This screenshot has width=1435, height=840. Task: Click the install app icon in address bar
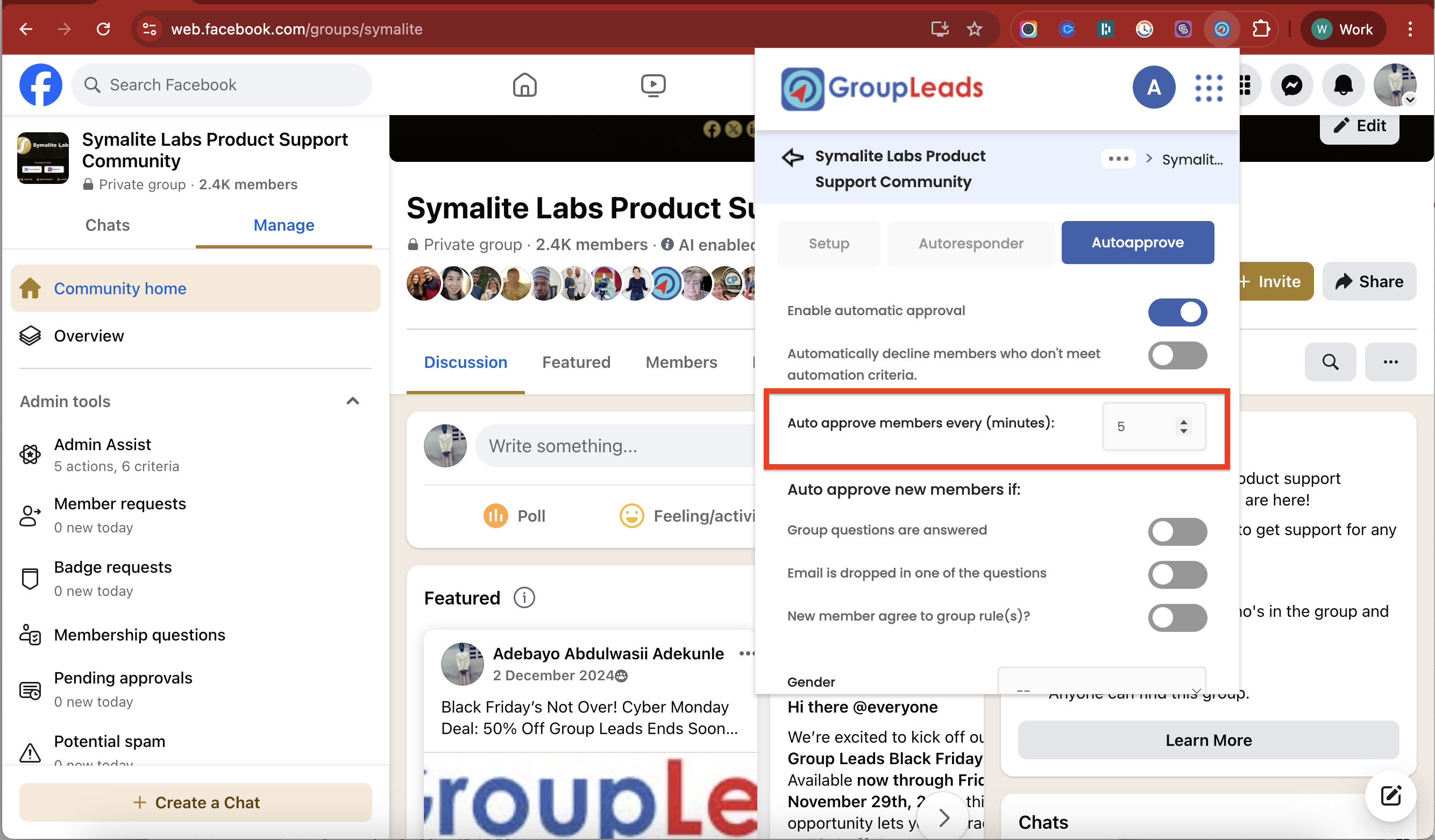[x=940, y=29]
